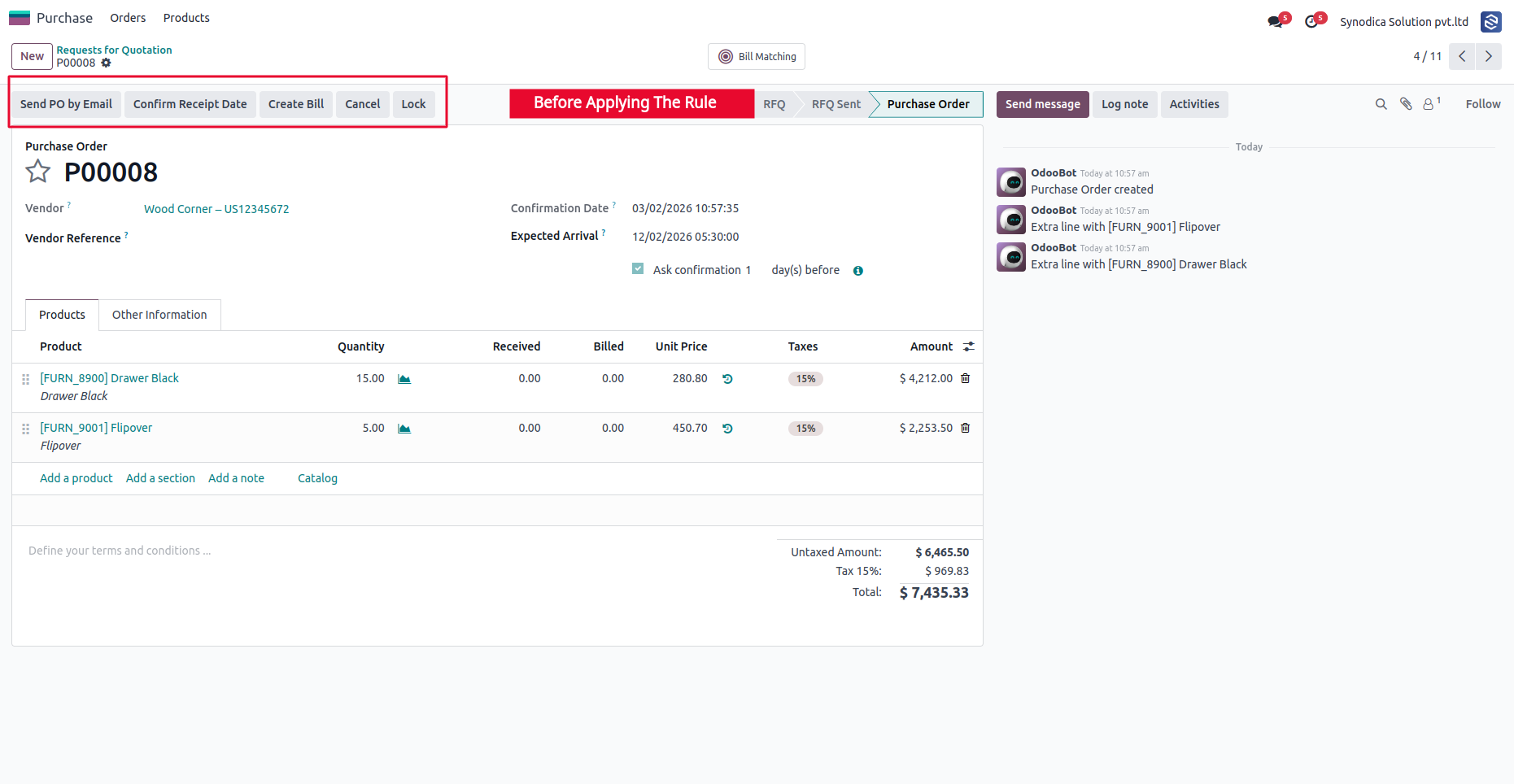Click the Create Bill button
Image resolution: width=1514 pixels, height=784 pixels.
pos(296,104)
